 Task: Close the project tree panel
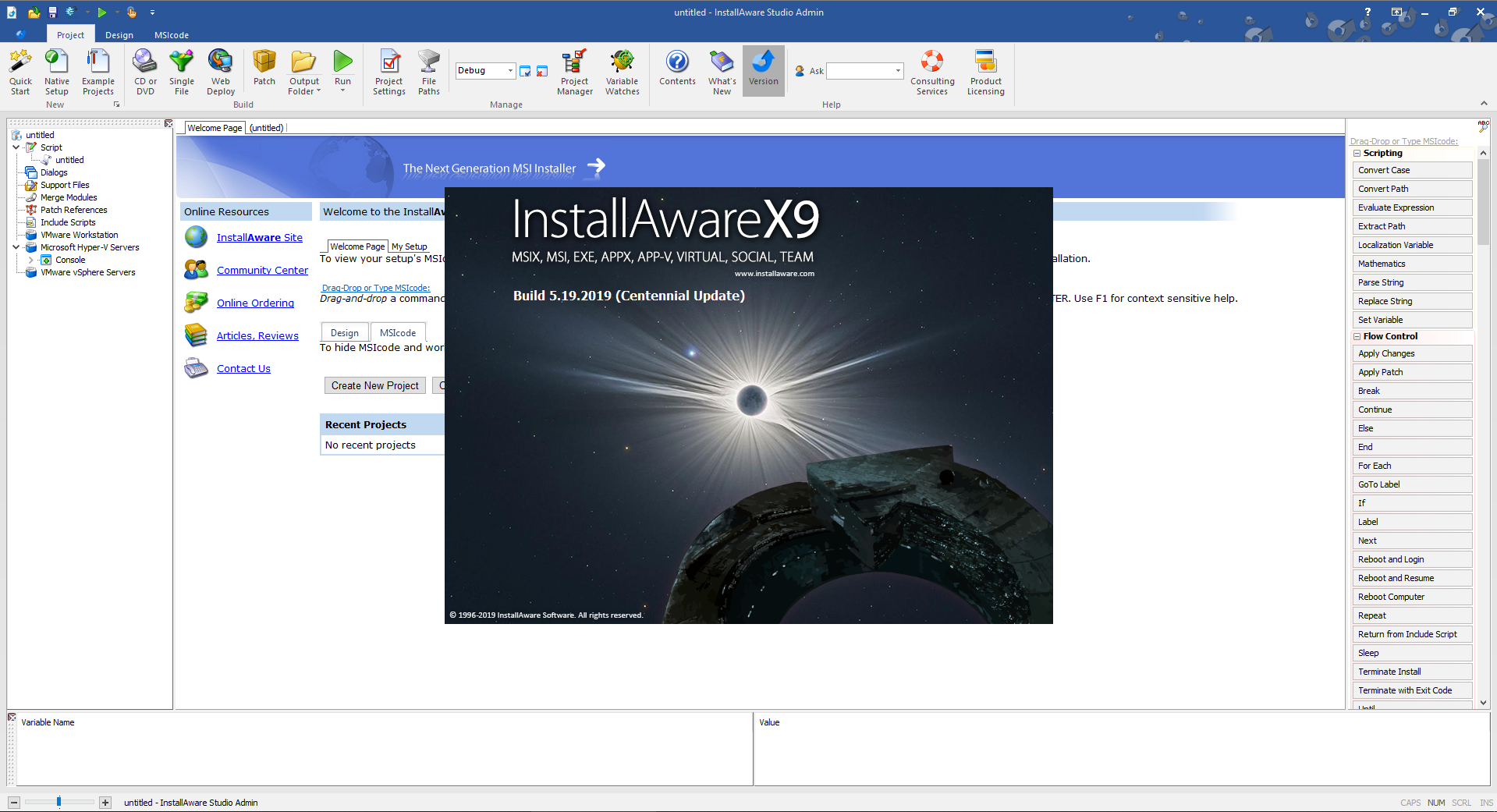pyautogui.click(x=169, y=123)
